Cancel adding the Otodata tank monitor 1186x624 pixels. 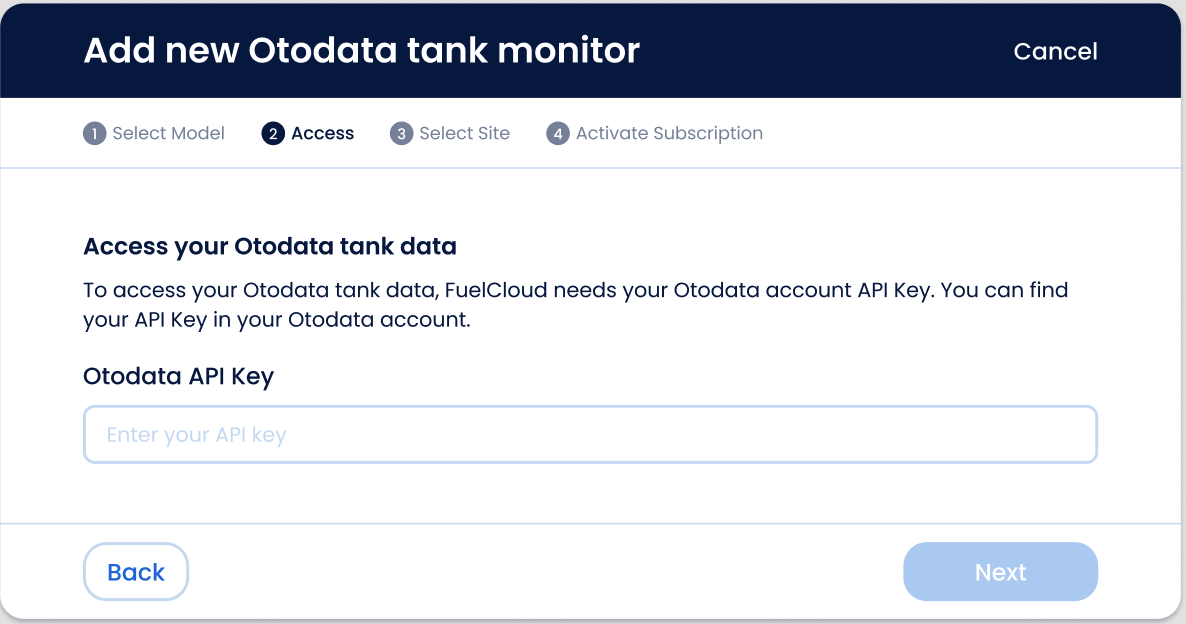click(x=1055, y=51)
